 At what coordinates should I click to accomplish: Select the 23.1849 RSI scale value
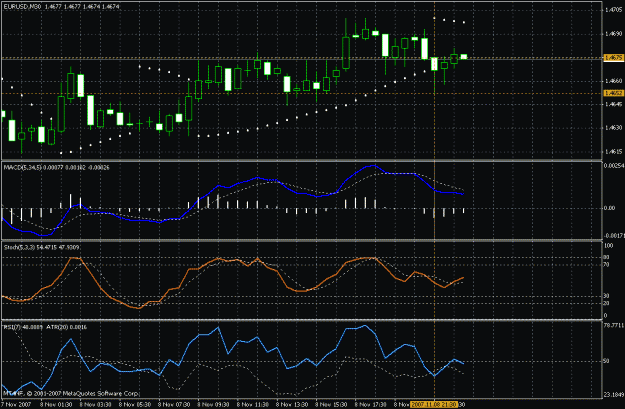[613, 395]
